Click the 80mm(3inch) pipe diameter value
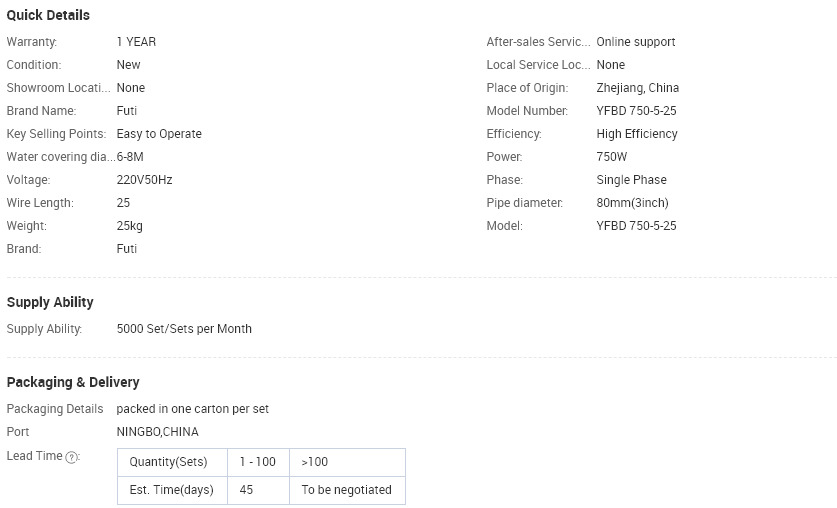This screenshot has height=508, width=837. pos(633,203)
